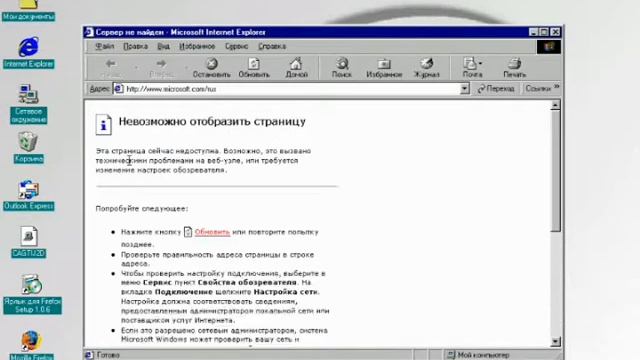640x360 pixels.
Task: Open the Mail button dropdown arrow
Action: click(480, 63)
